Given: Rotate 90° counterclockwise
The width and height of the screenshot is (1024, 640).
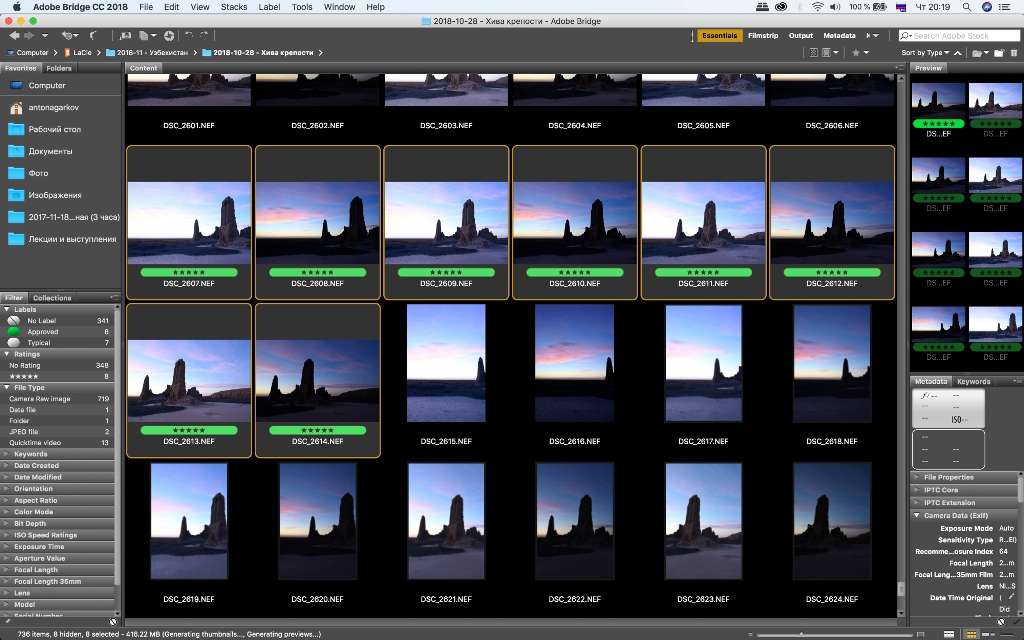Looking at the screenshot, I should pos(189,35).
